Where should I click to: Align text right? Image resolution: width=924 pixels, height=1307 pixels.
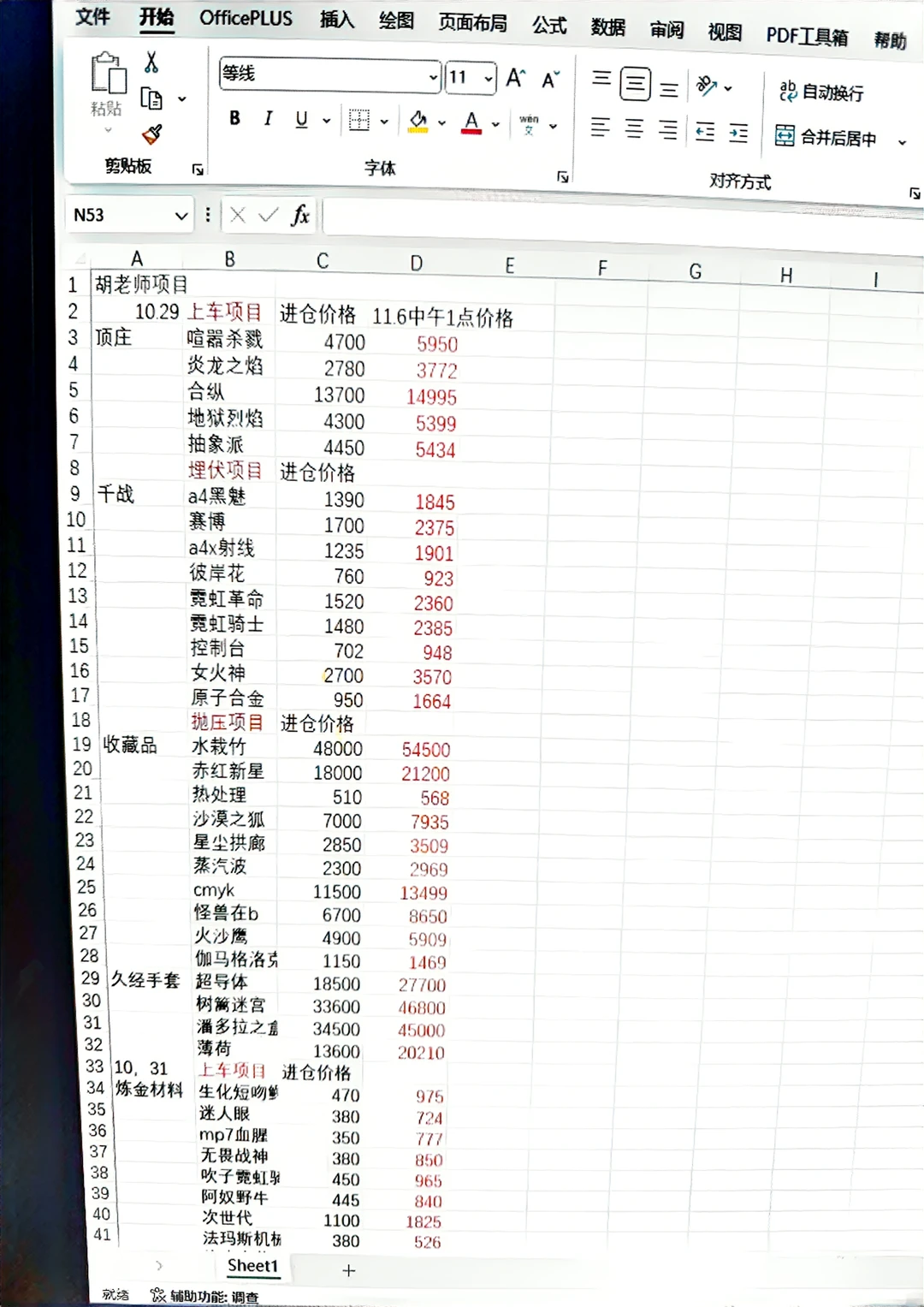pos(668,130)
